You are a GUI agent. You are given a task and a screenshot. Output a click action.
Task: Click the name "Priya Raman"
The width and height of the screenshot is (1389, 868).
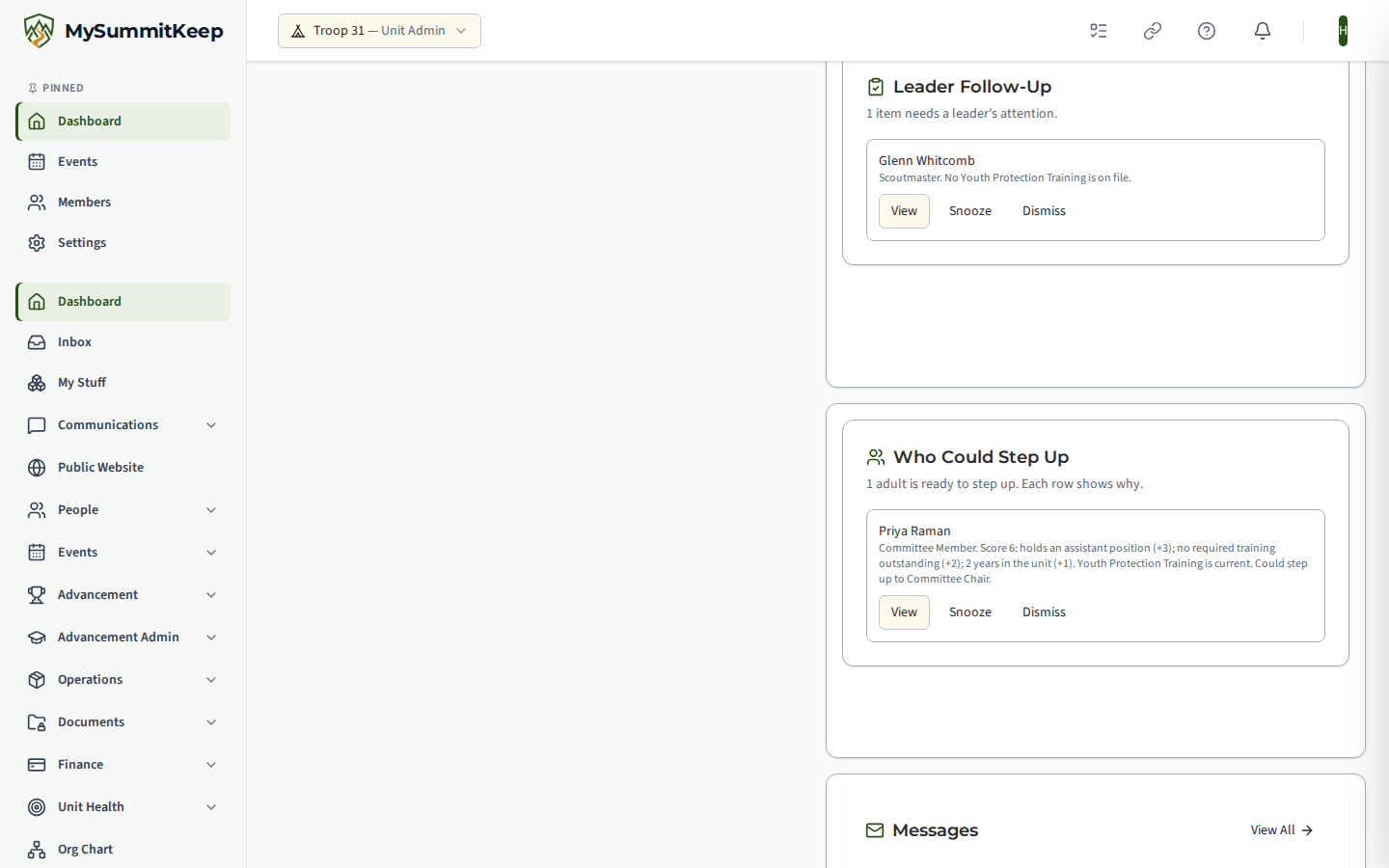point(914,531)
